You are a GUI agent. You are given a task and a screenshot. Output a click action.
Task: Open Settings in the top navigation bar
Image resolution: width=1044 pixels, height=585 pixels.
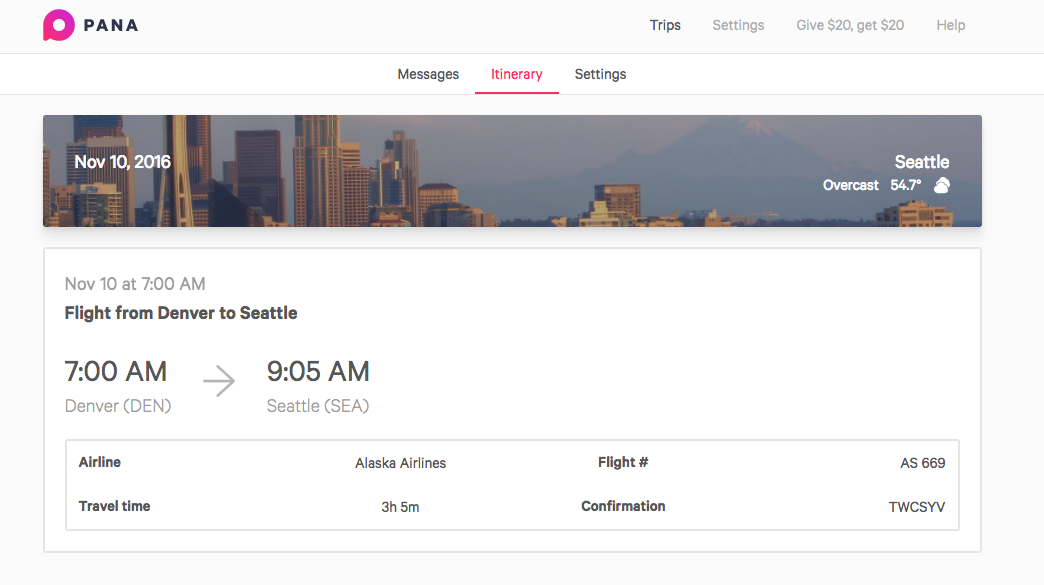click(738, 25)
